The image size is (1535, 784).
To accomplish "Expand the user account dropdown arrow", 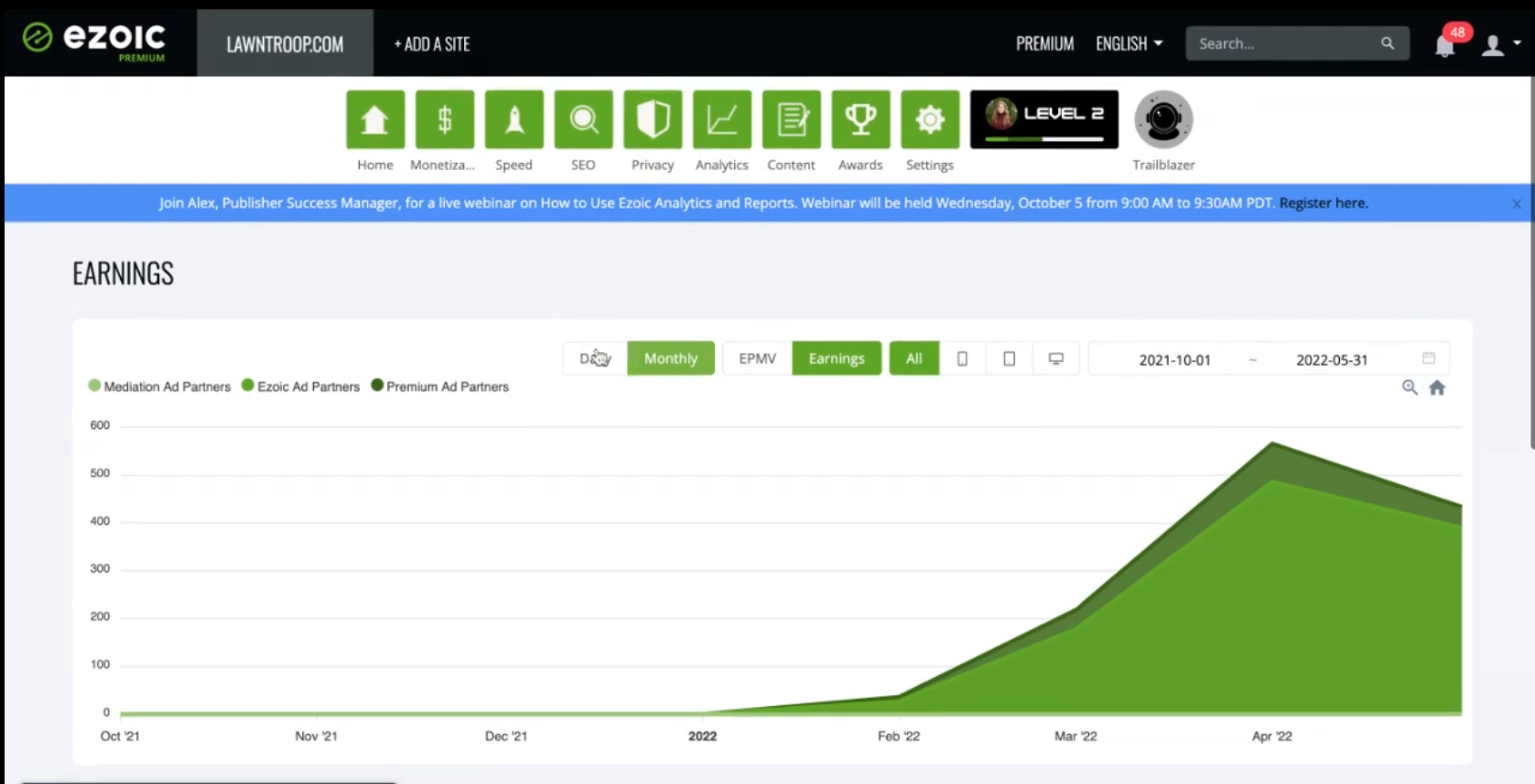I will tap(1517, 43).
